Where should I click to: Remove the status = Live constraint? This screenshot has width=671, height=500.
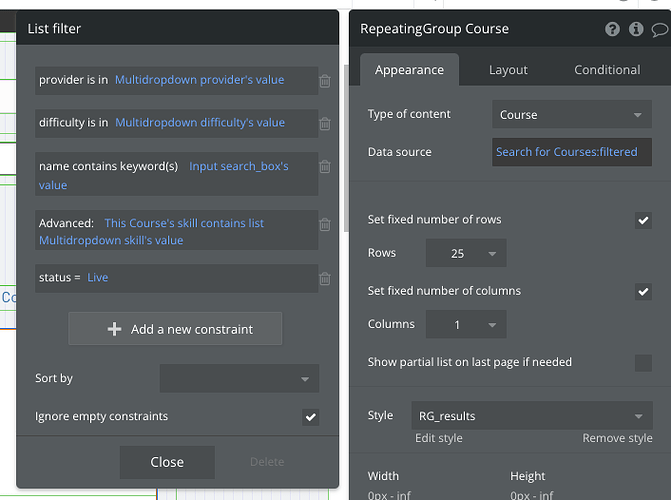click(x=325, y=279)
